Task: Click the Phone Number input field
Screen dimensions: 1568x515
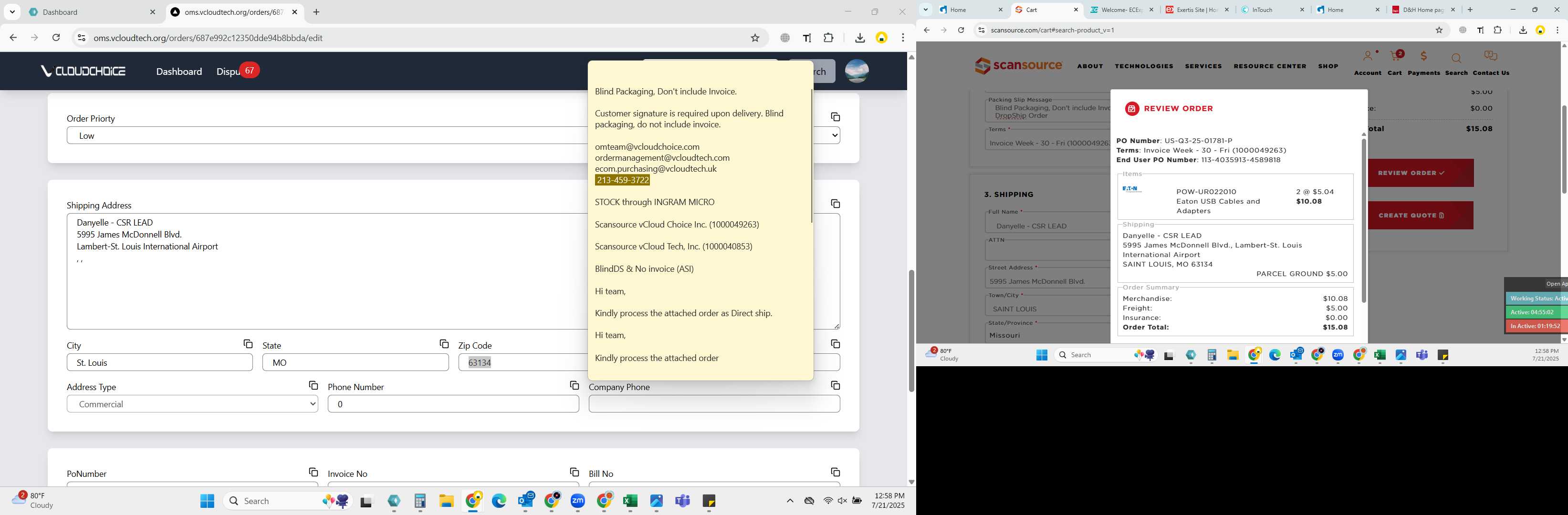Action: pyautogui.click(x=453, y=404)
